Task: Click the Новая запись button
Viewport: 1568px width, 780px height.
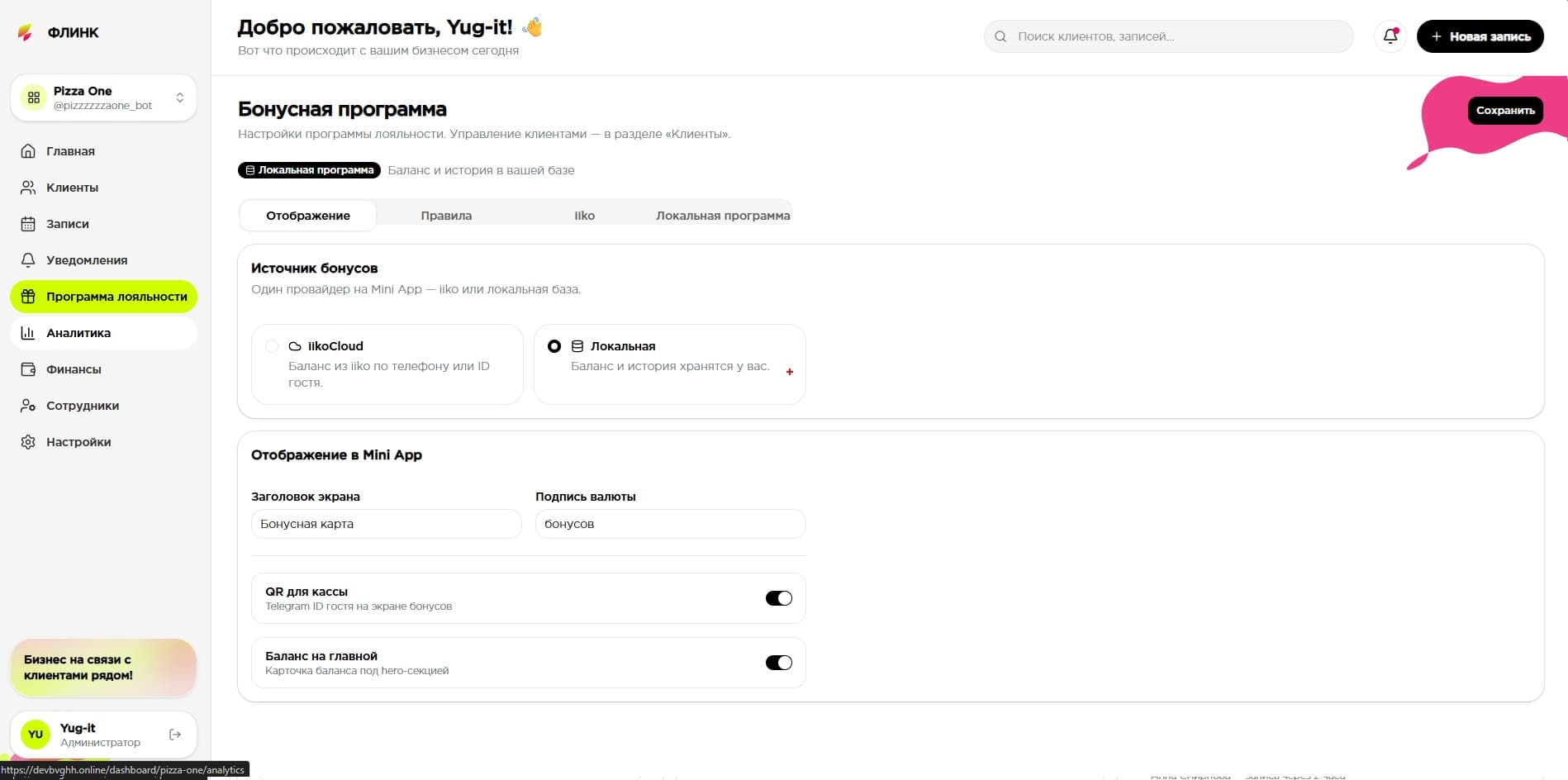Action: pyautogui.click(x=1480, y=36)
